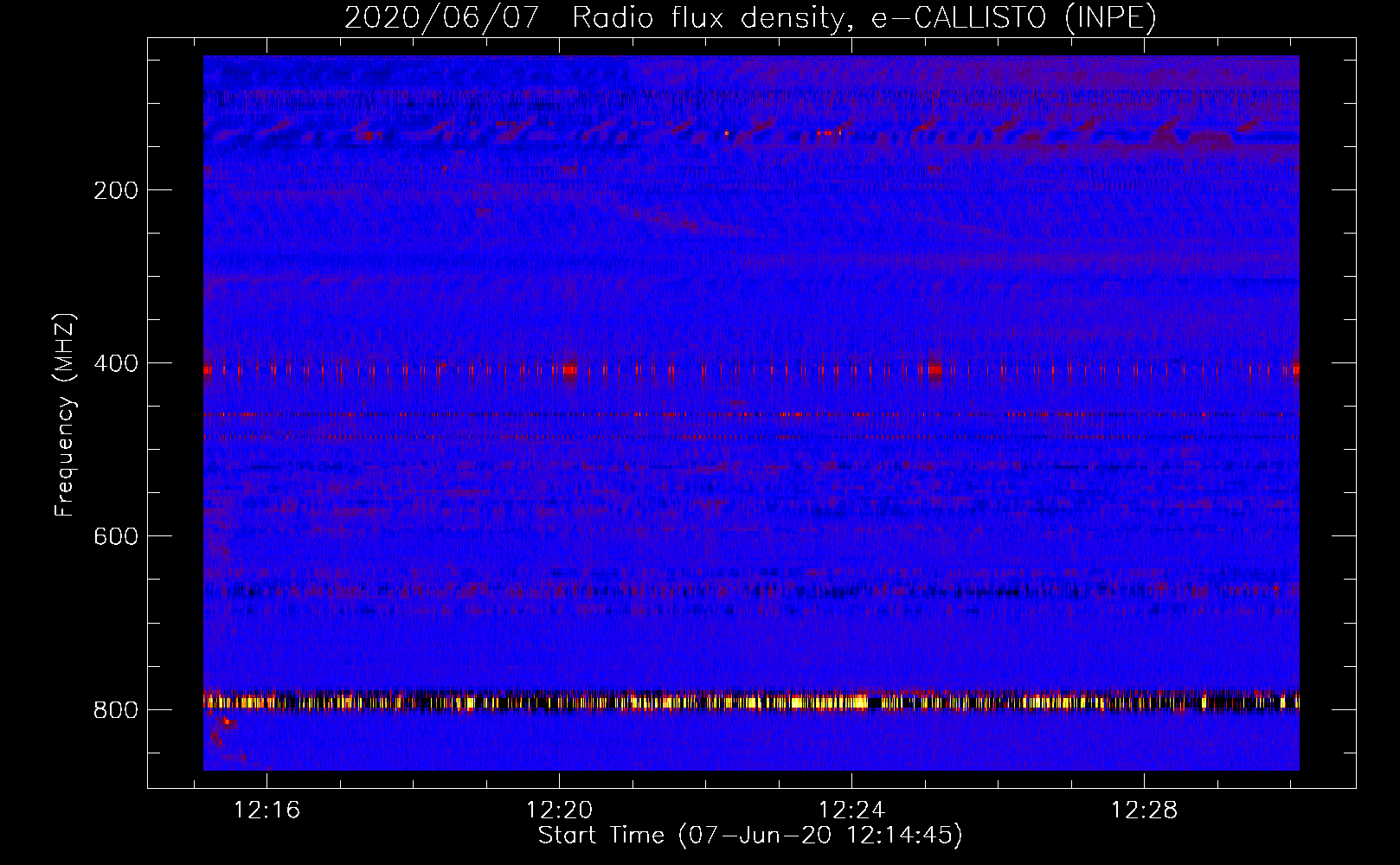This screenshot has width=1400, height=865.
Task: Click the 400 frequency tick label
Action: (x=116, y=363)
